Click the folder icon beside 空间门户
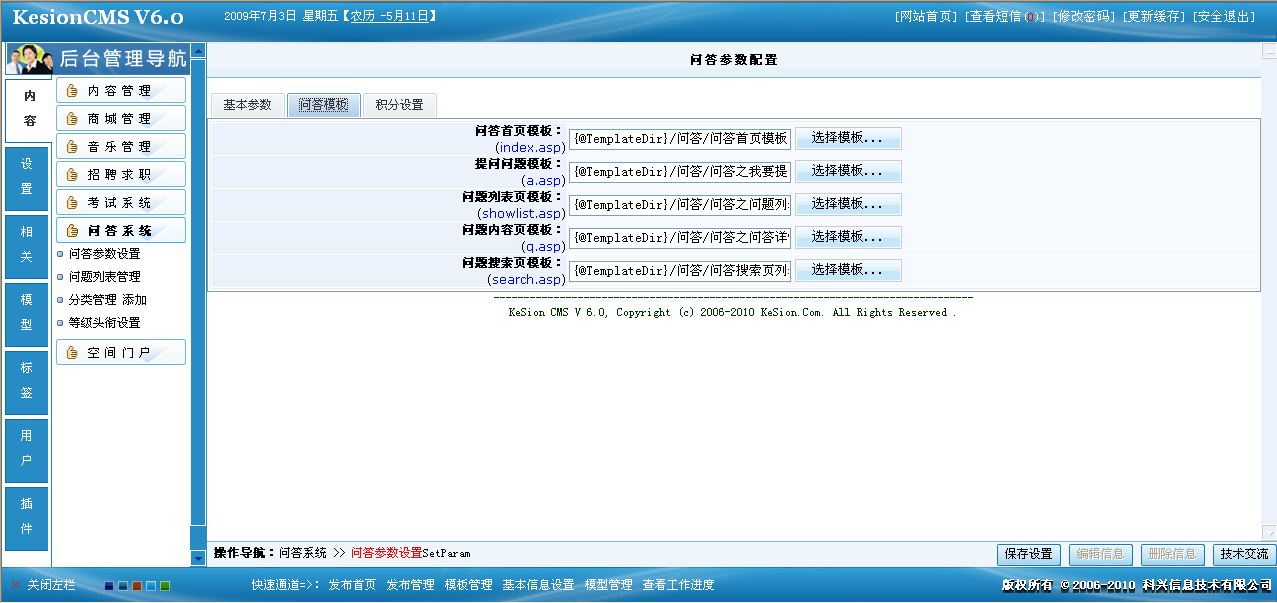Screen dimensions: 1277x603 point(74,351)
